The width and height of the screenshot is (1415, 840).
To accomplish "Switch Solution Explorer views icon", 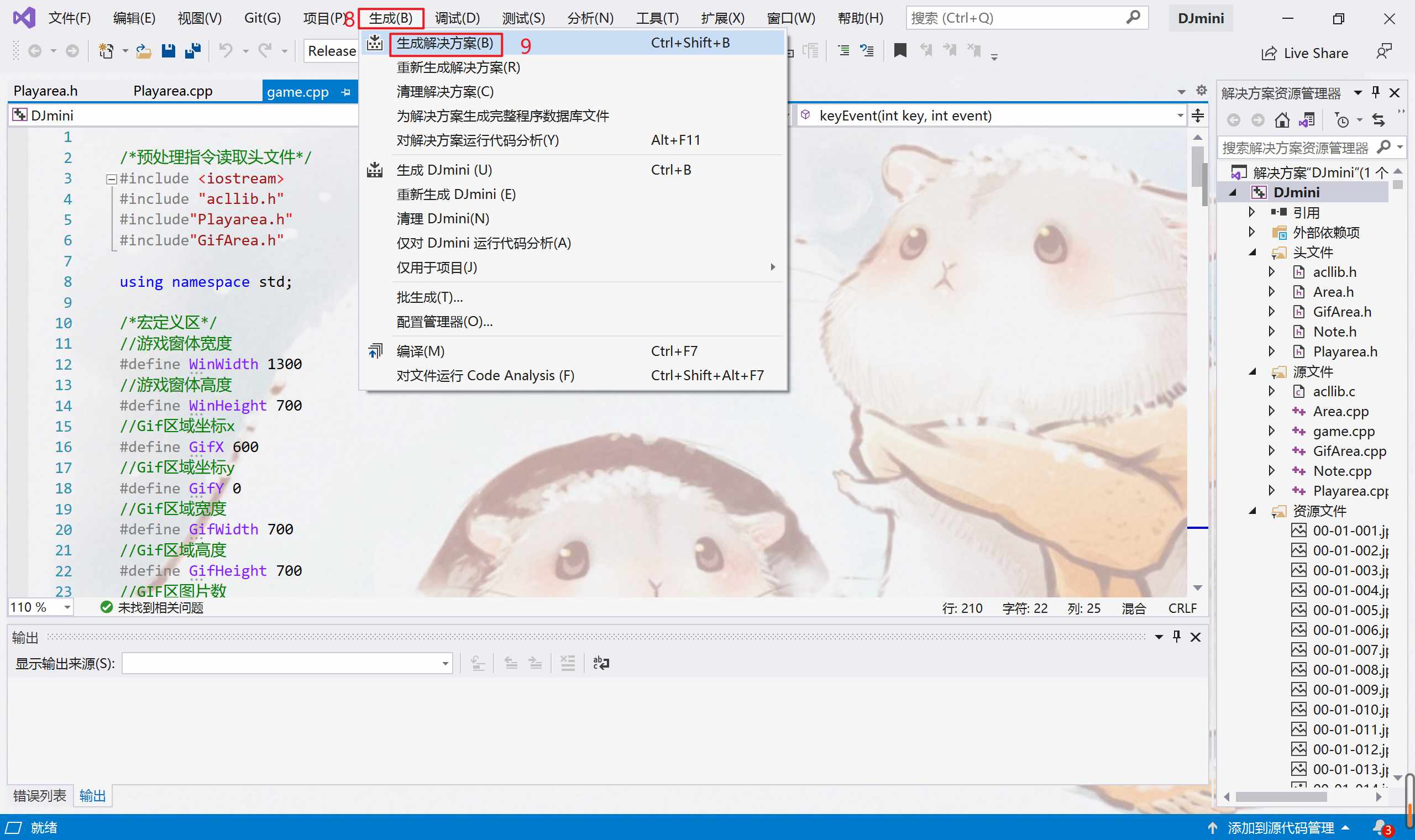I will click(x=1307, y=120).
